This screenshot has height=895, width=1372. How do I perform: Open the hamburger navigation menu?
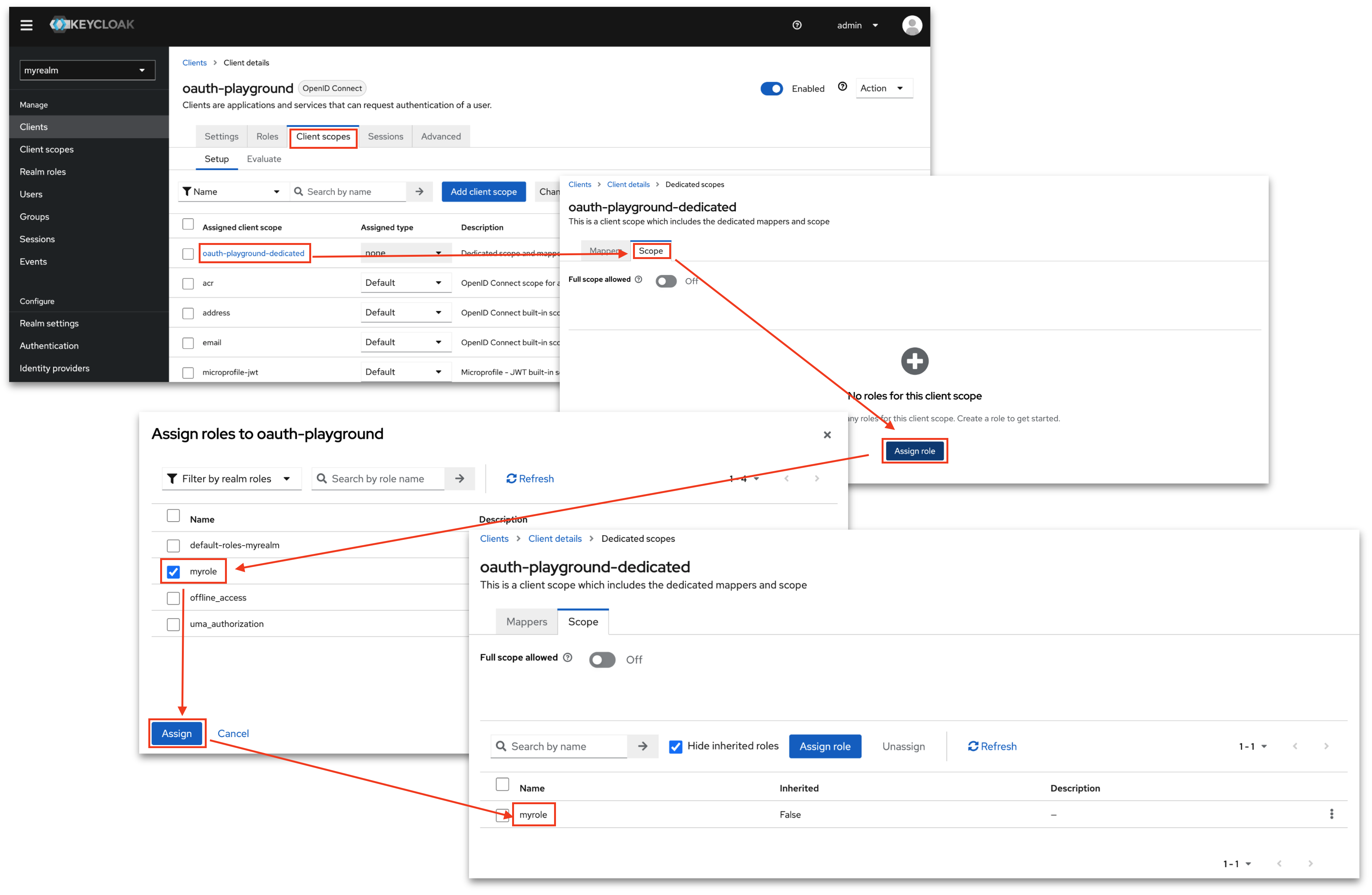click(27, 25)
